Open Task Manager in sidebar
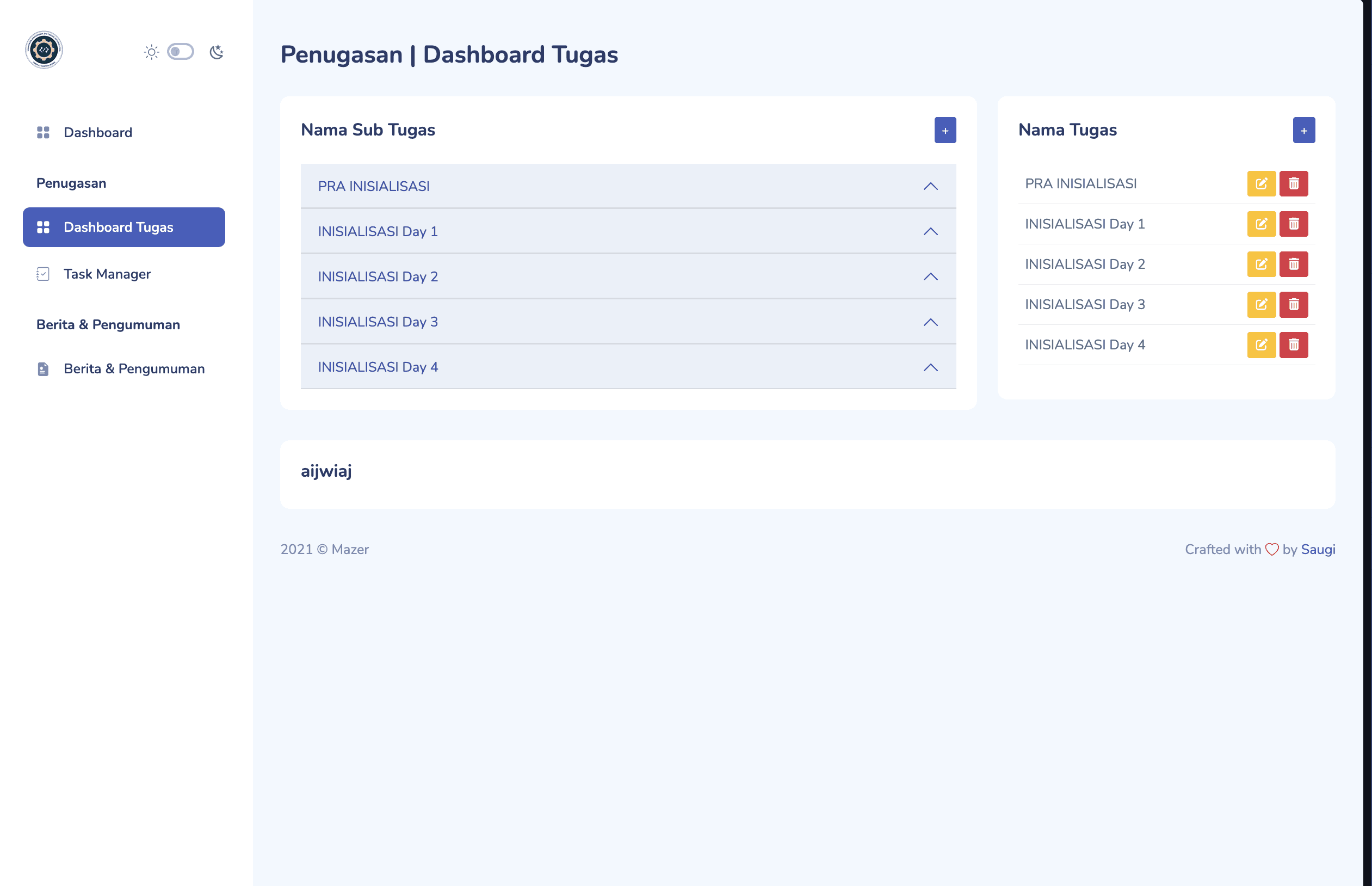The height and width of the screenshot is (886, 1372). 107,274
